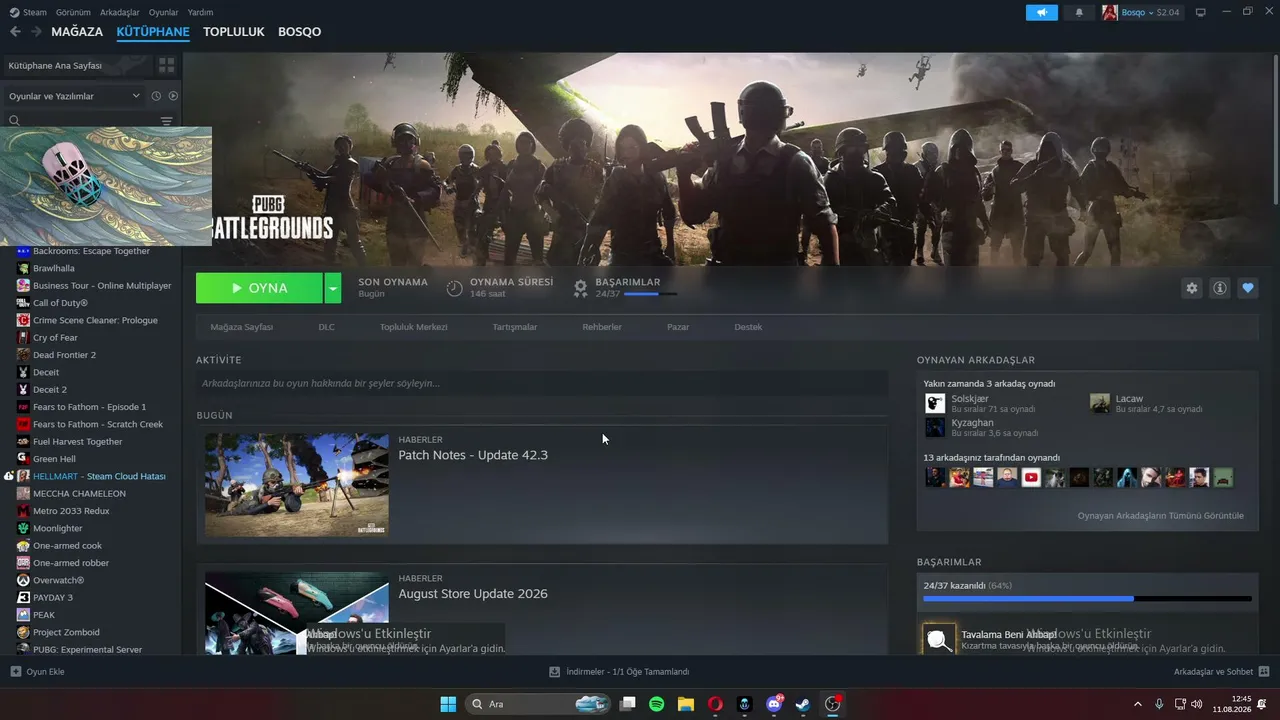
Task: Click the playtime clock icon
Action: pyautogui.click(x=454, y=288)
